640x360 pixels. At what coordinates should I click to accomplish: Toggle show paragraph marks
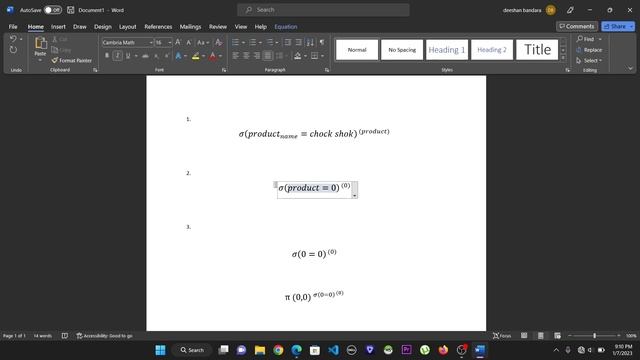coord(322,42)
